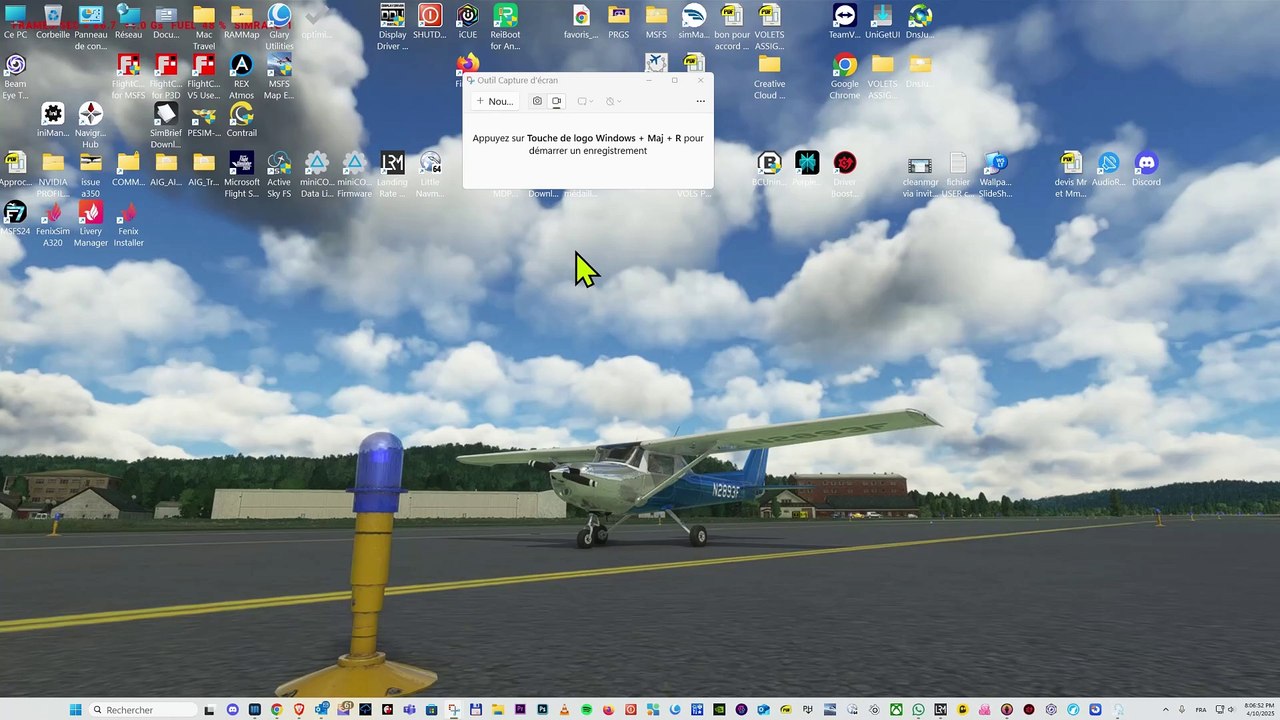
Task: Open the Contrail desktop shortcut
Action: point(241,120)
